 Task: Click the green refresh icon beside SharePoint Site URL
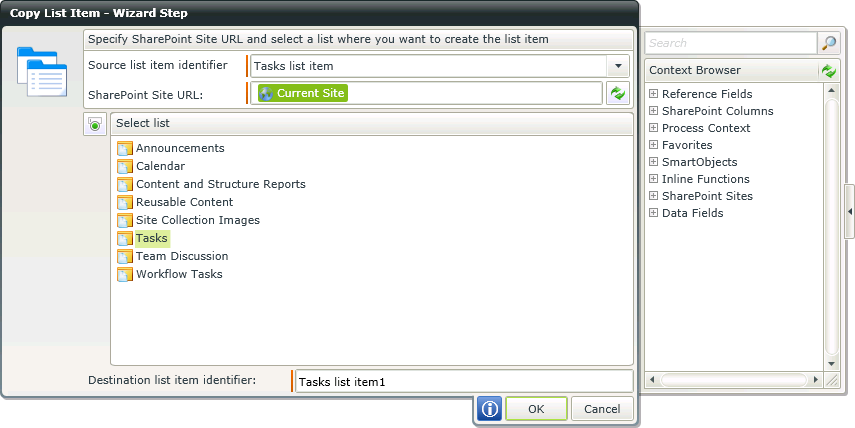point(618,93)
